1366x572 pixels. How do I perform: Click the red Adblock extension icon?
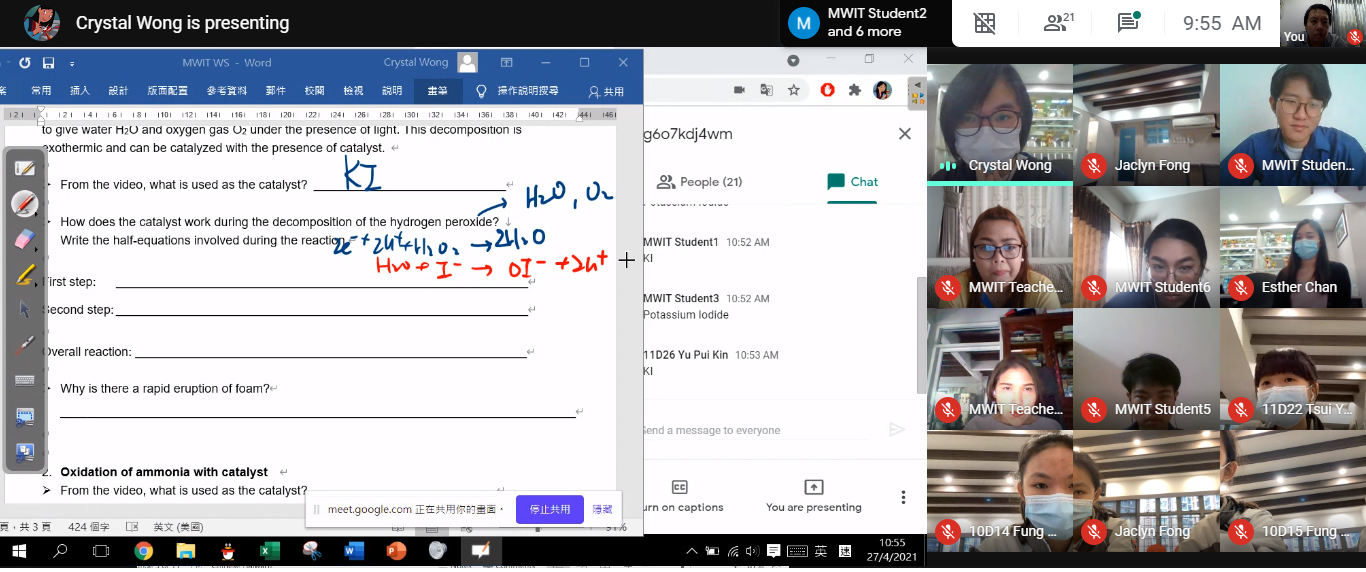coord(828,90)
